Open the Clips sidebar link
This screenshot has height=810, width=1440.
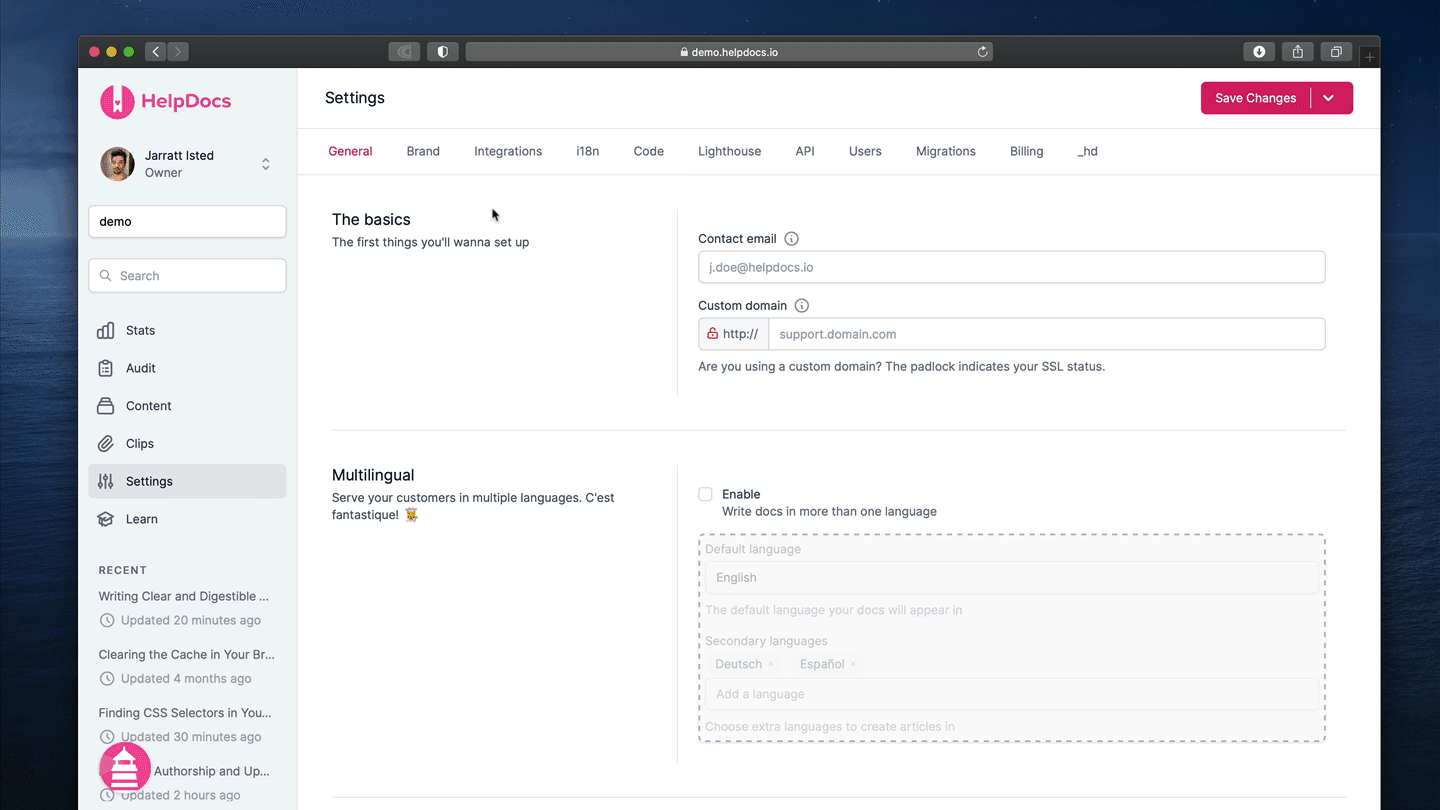187,444
